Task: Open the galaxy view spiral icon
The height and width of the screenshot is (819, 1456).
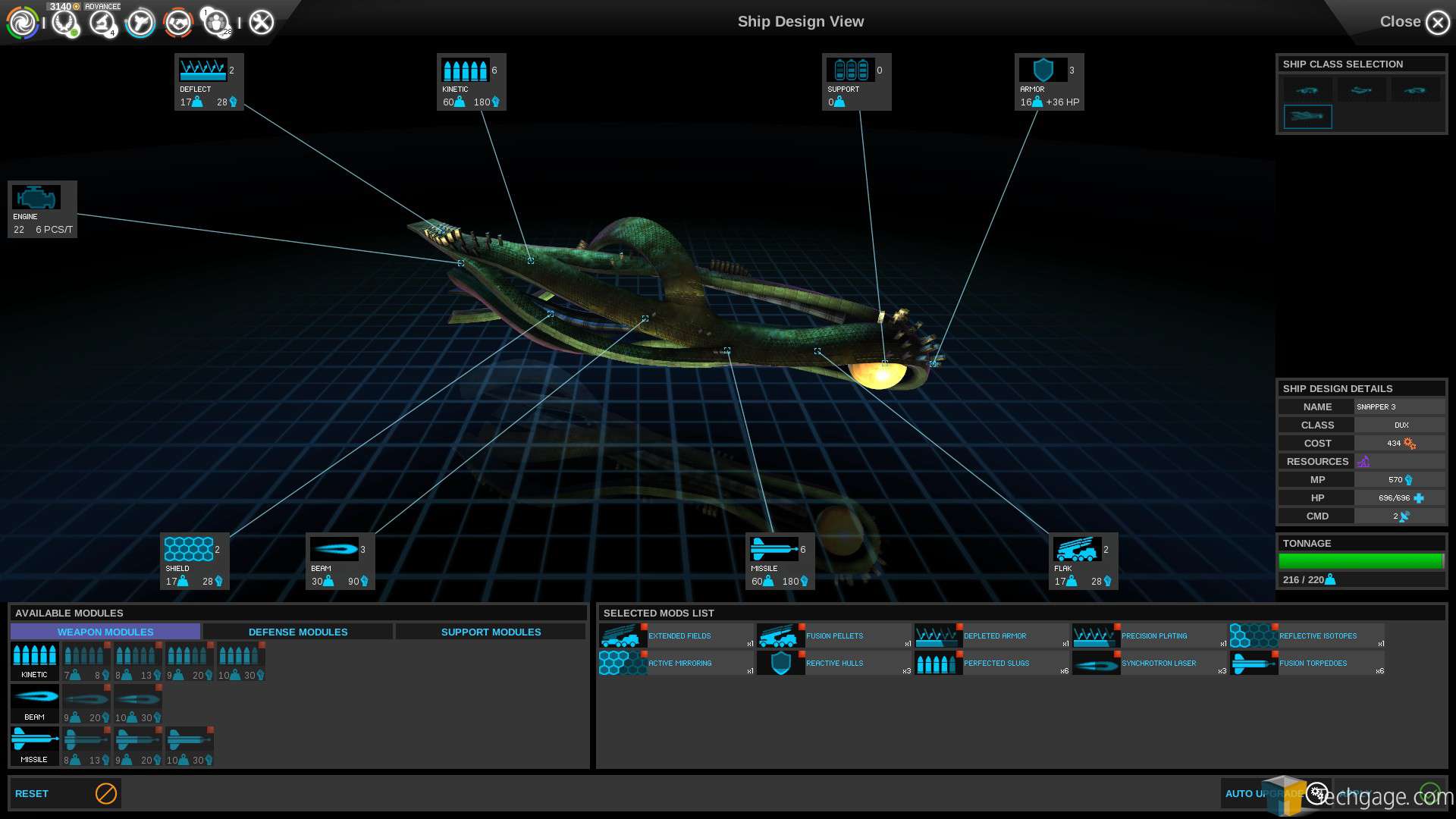Action: pyautogui.click(x=22, y=23)
